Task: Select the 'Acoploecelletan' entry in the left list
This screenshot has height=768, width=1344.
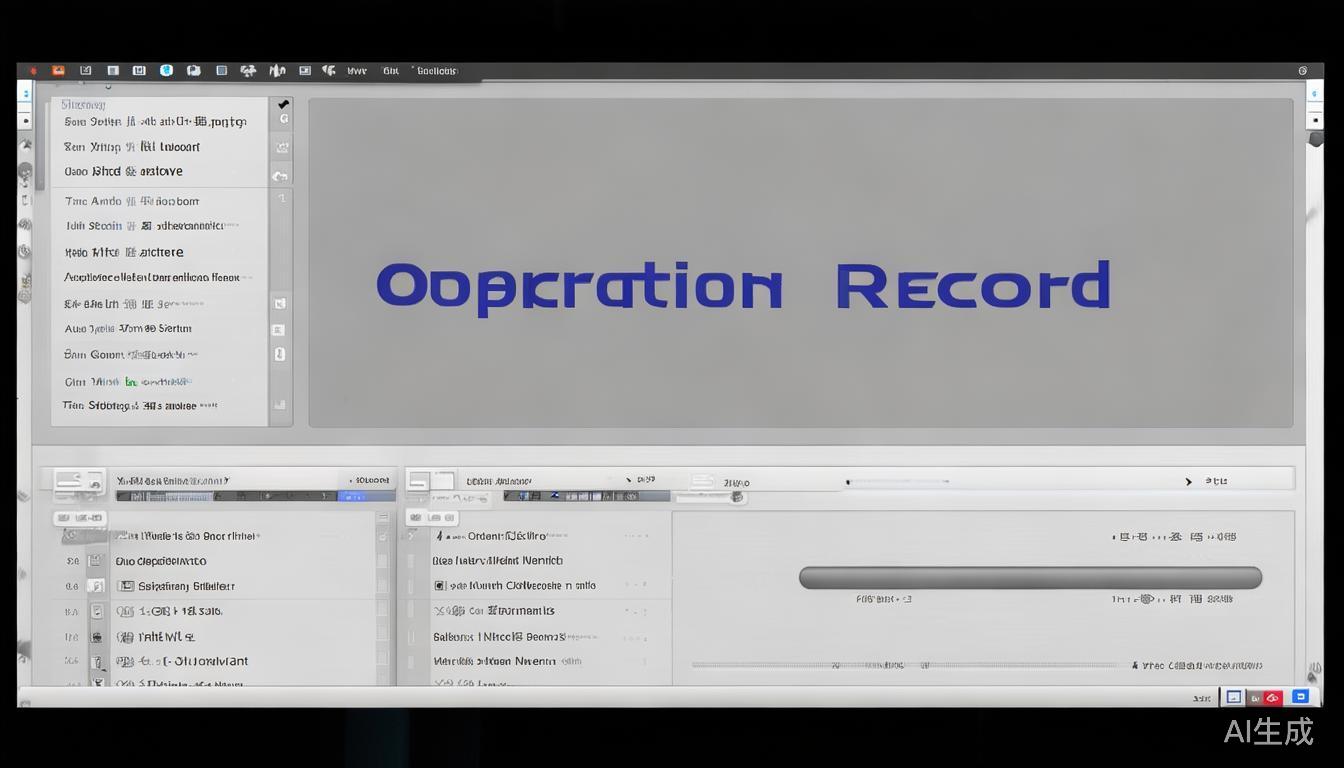Action: click(151, 277)
